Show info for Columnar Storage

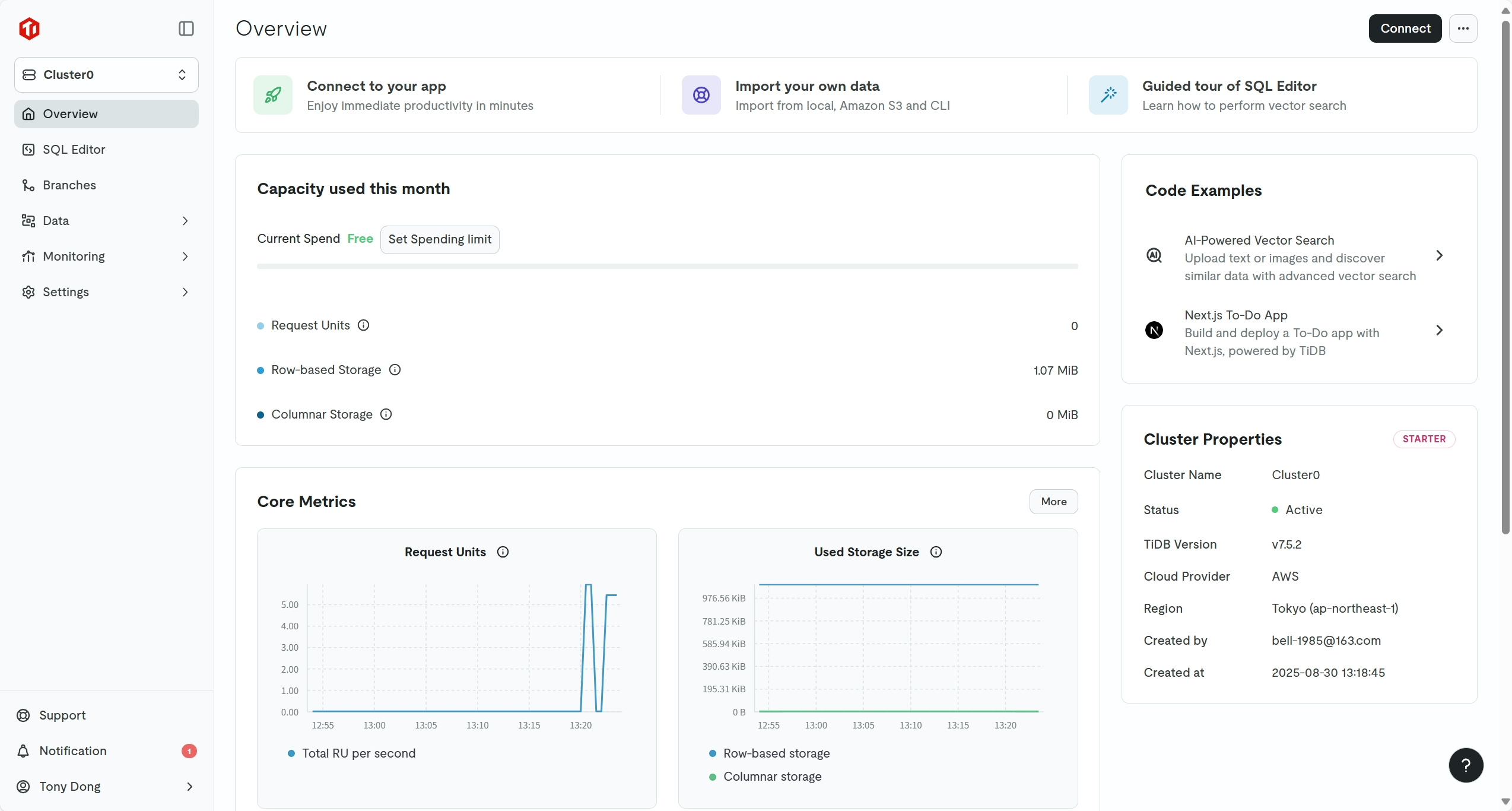[386, 414]
